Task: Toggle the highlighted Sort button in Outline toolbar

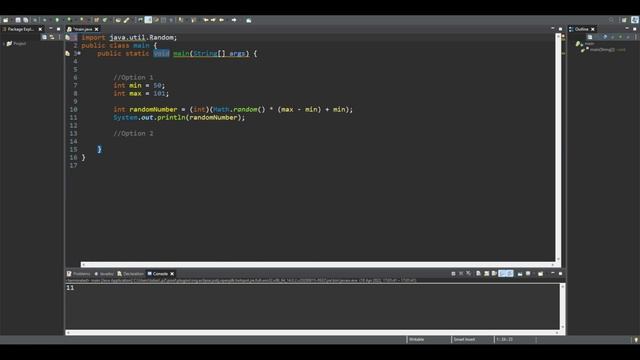Action: pos(590,37)
